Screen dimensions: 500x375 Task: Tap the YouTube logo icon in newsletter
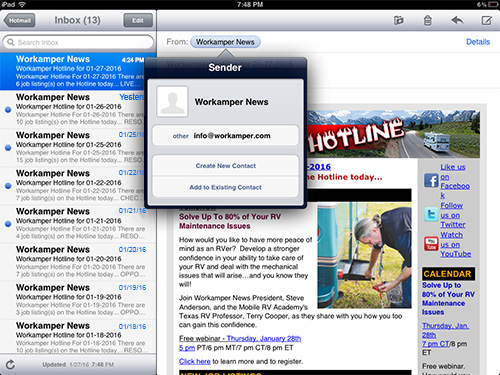point(431,244)
